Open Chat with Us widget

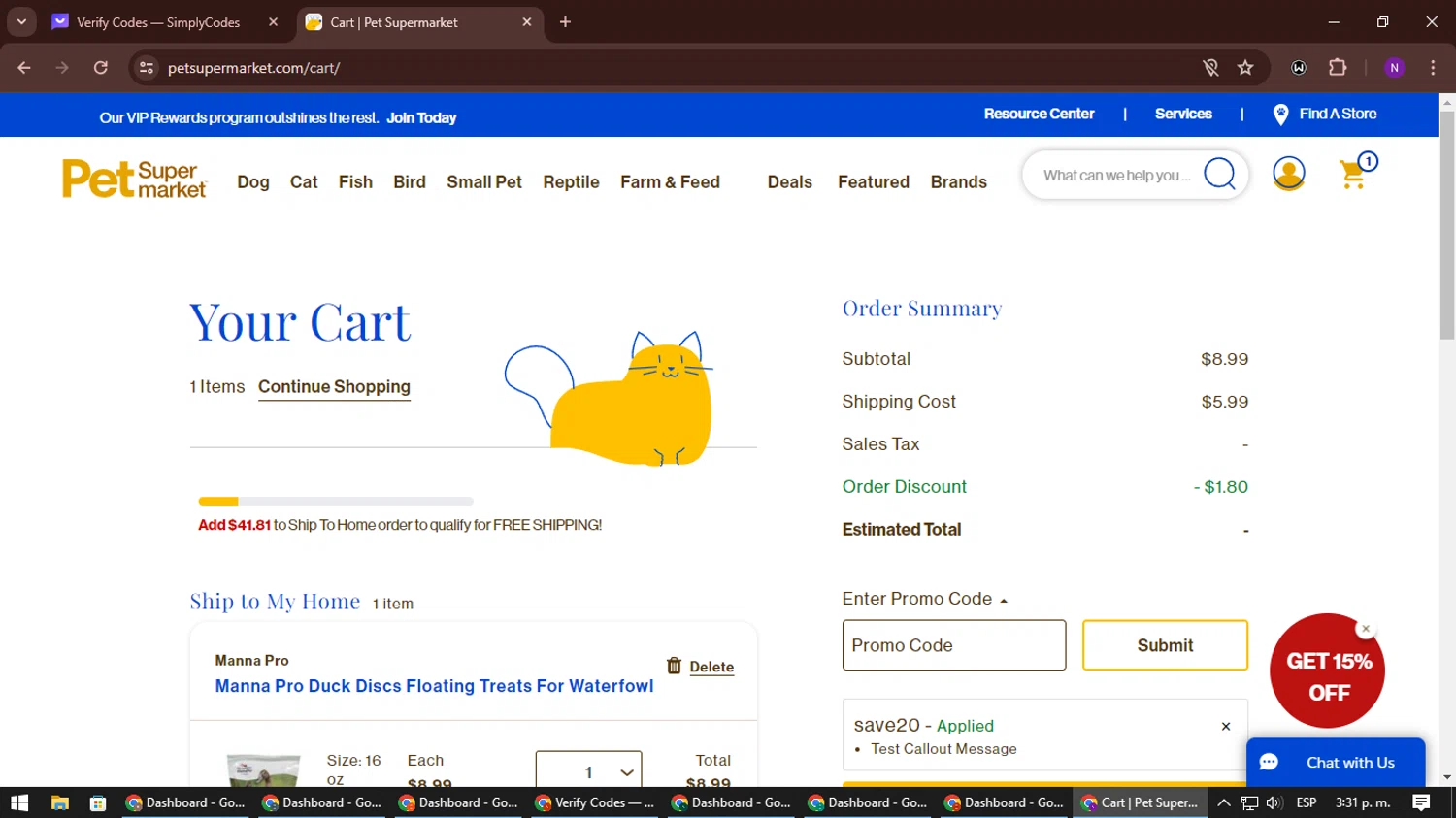click(x=1336, y=763)
